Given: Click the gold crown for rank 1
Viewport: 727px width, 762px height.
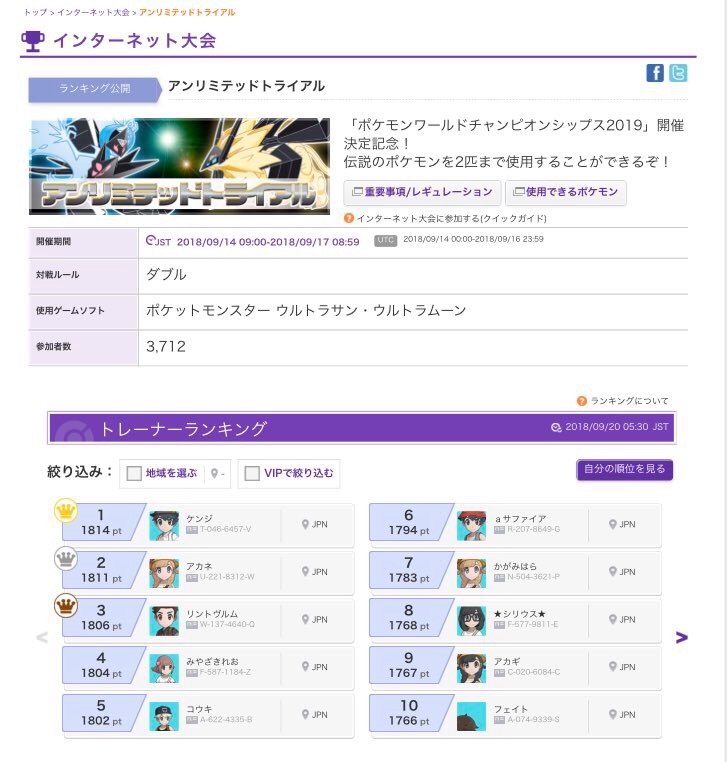Looking at the screenshot, I should tap(66, 510).
